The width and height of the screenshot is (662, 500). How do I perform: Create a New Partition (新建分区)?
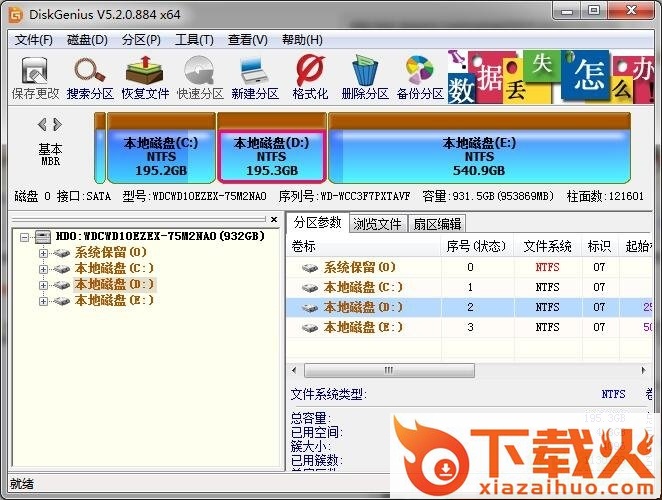coord(255,78)
